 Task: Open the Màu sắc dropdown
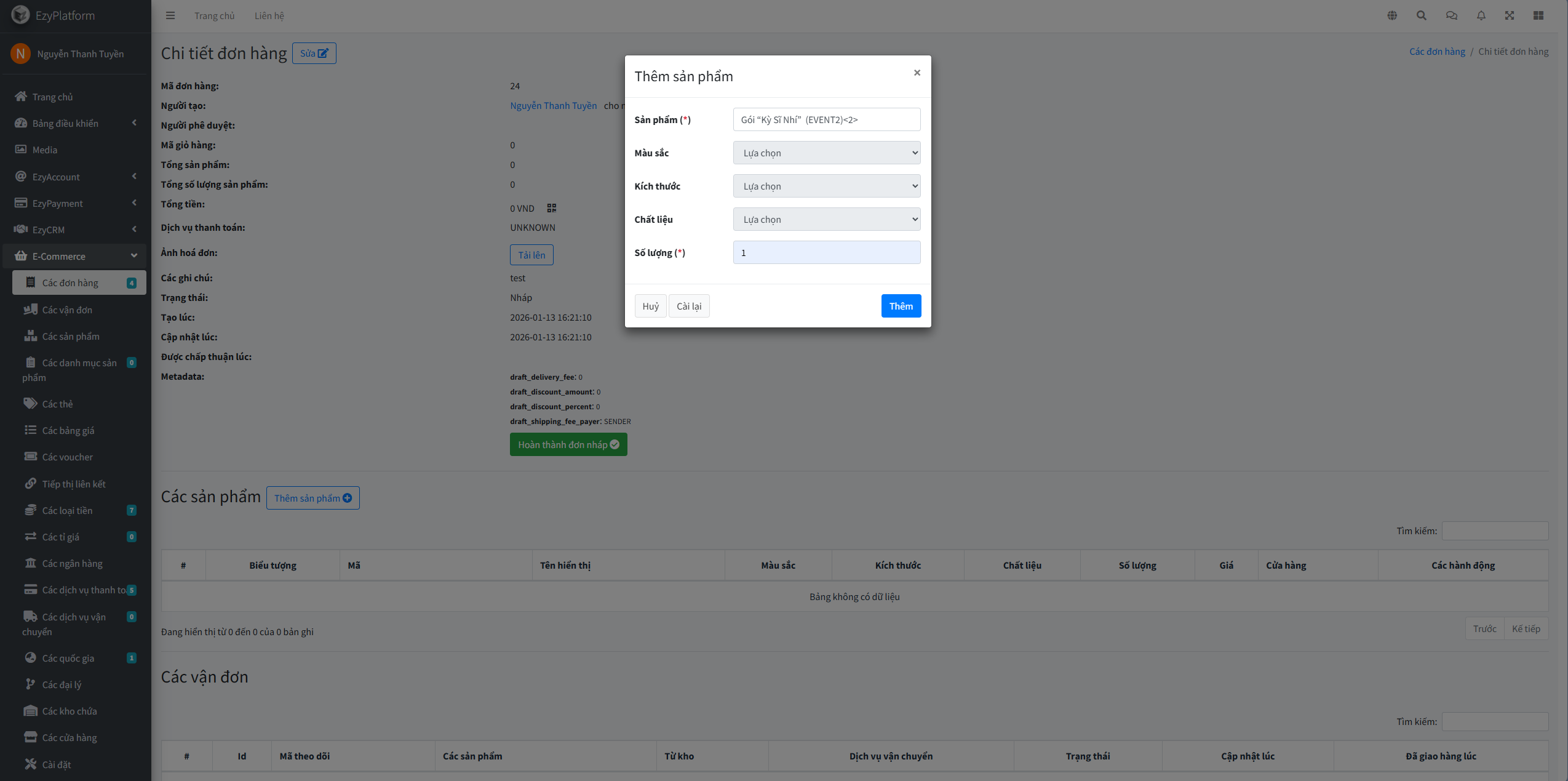click(x=826, y=153)
